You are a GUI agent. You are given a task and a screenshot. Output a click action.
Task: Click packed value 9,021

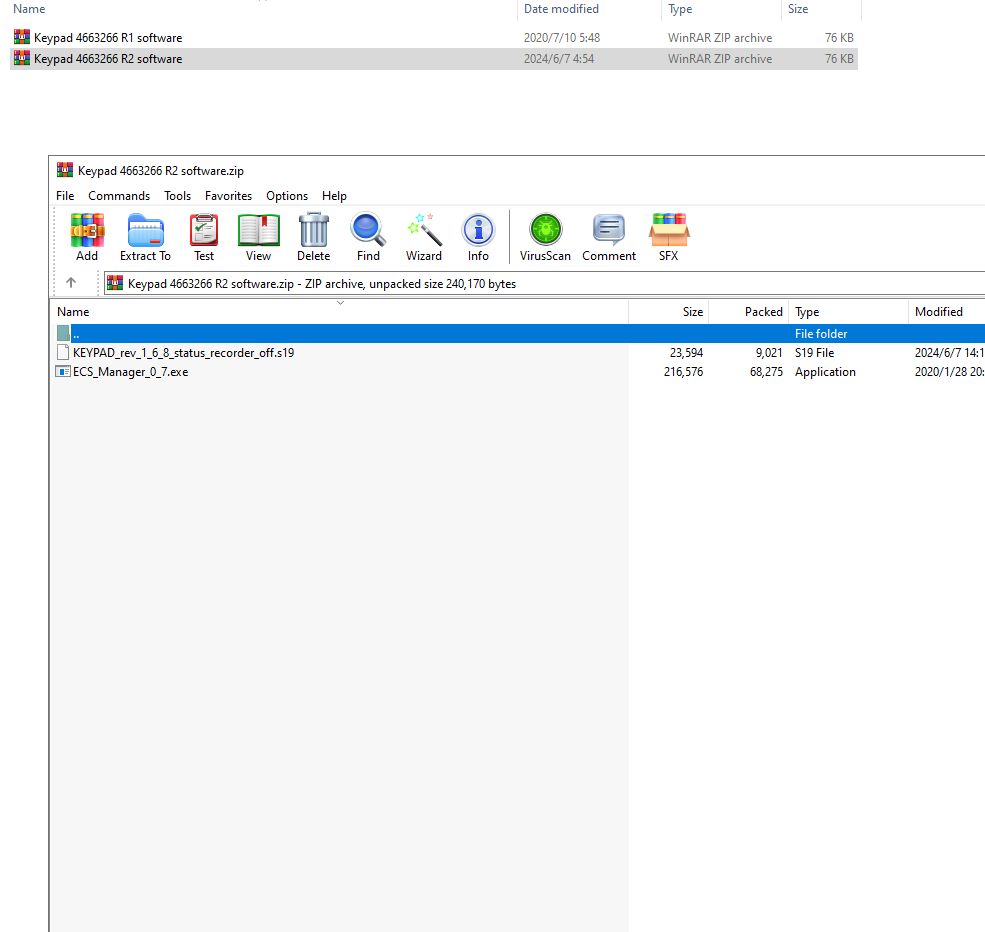tap(769, 353)
